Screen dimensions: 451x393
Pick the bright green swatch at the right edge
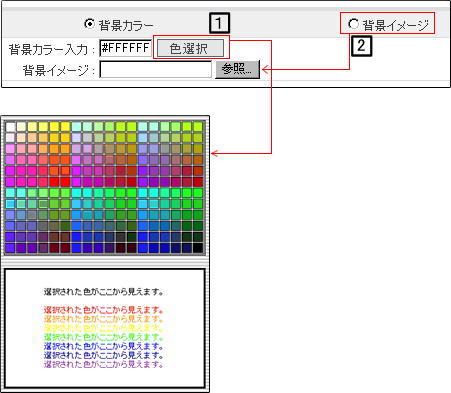click(x=198, y=193)
